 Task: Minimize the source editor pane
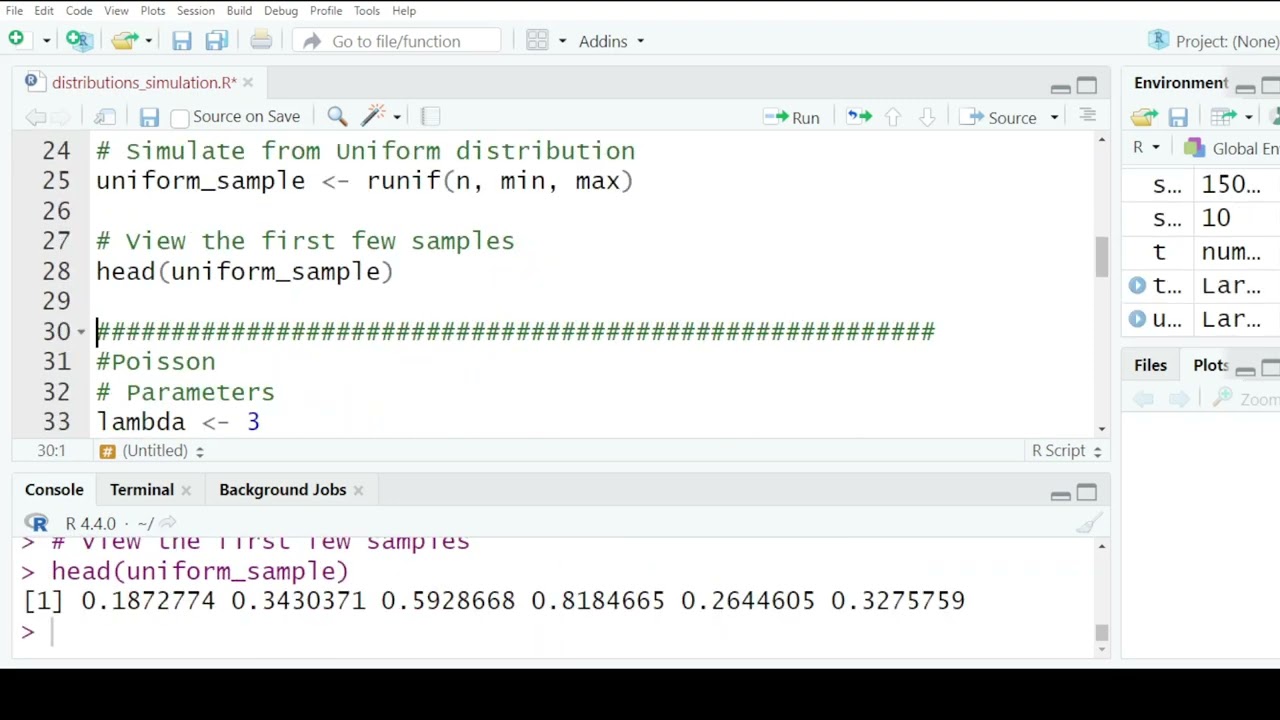tap(1061, 87)
